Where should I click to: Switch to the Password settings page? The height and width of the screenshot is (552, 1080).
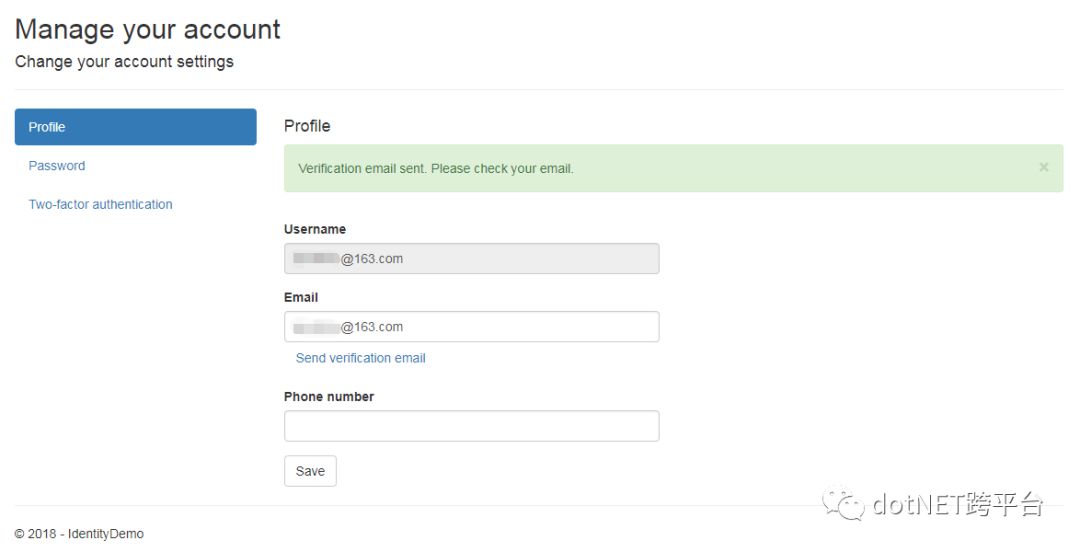point(57,166)
